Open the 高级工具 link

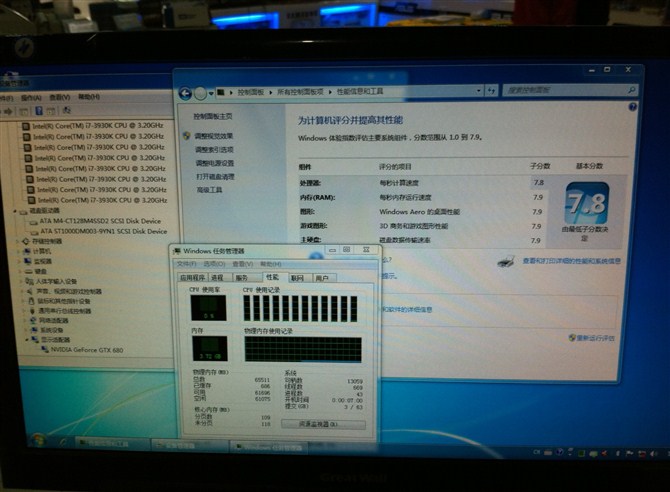(209, 190)
